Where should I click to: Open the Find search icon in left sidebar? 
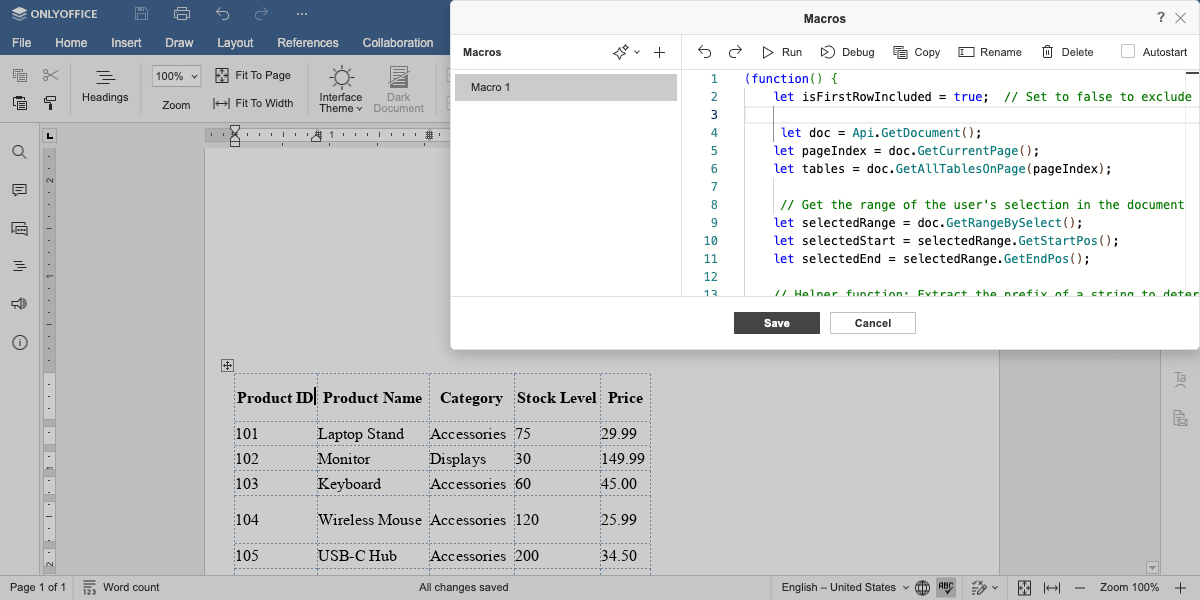point(19,152)
